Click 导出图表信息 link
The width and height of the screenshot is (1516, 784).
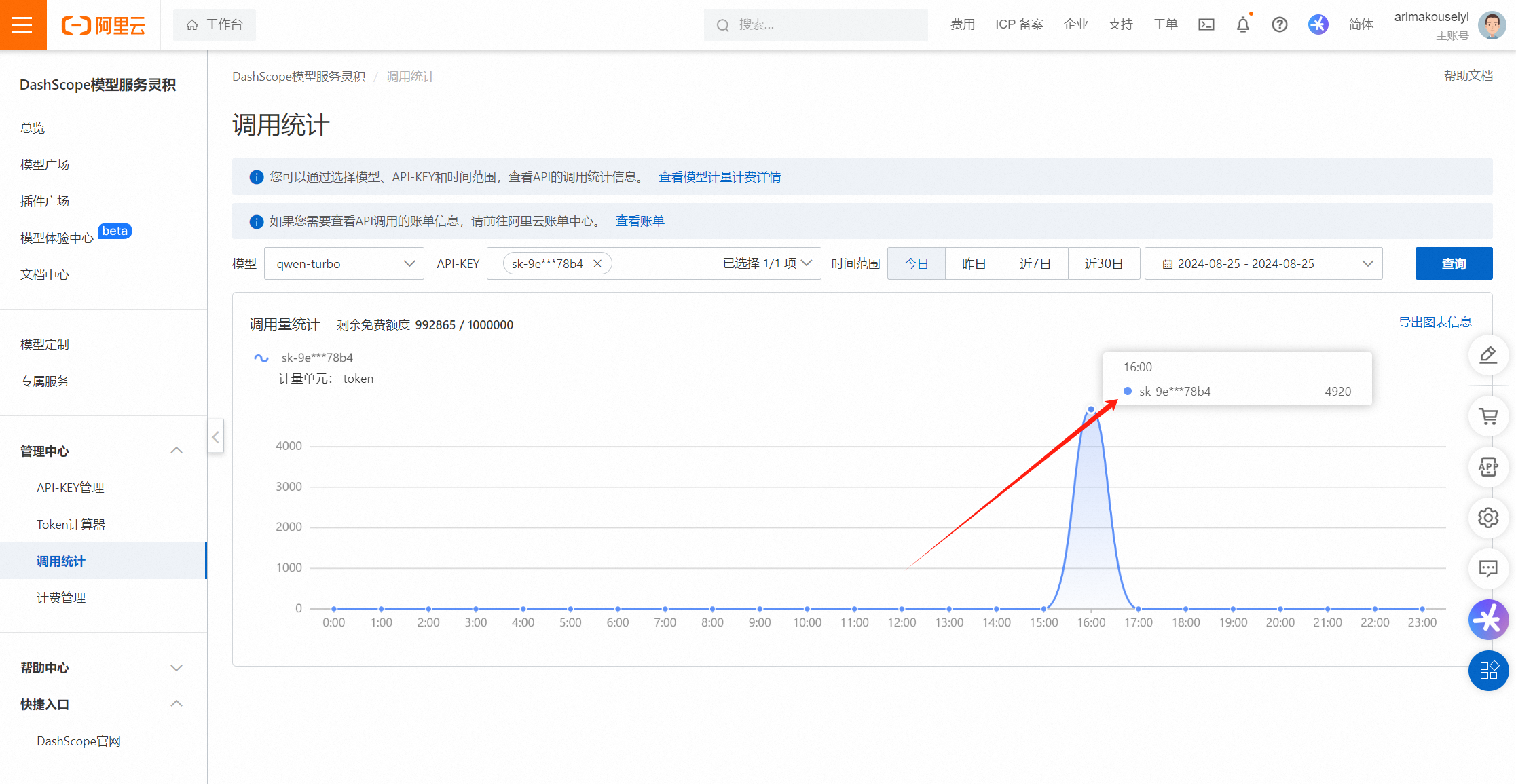[1435, 322]
